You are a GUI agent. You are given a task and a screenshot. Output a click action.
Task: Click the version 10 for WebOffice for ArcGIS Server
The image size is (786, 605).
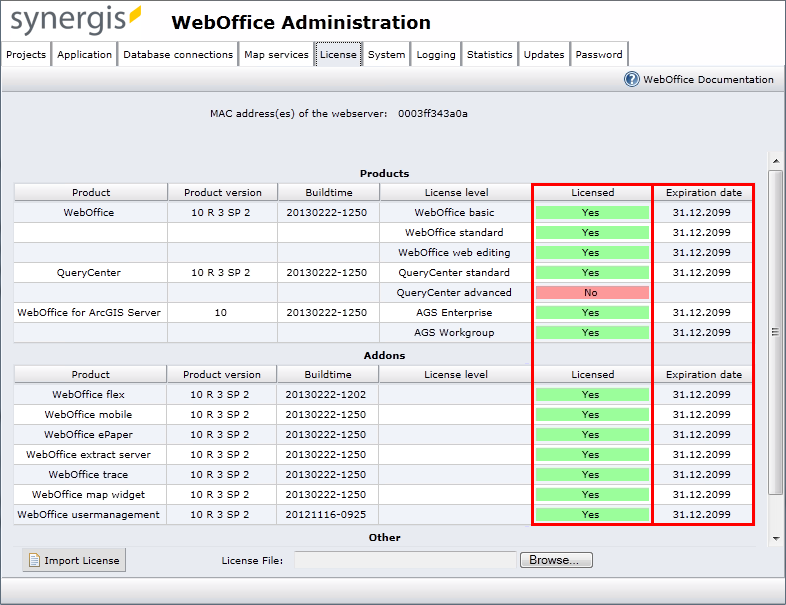[221, 313]
